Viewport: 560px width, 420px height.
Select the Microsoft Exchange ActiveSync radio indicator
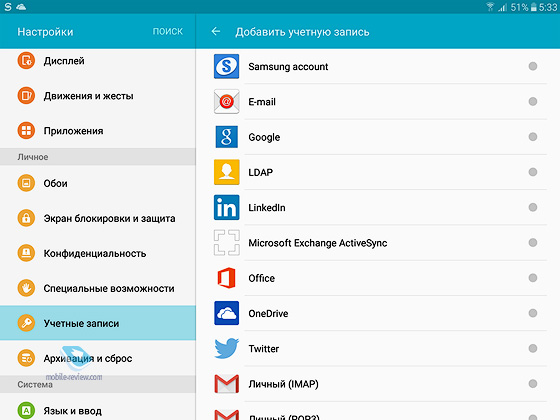point(532,243)
